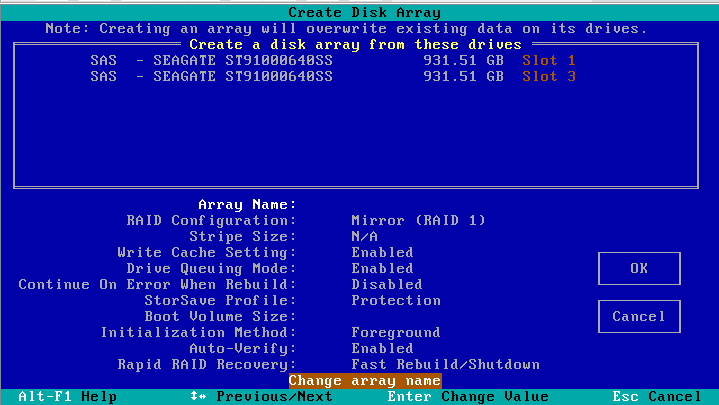Toggle Continue On Error When Rebuild Disabled

point(386,284)
